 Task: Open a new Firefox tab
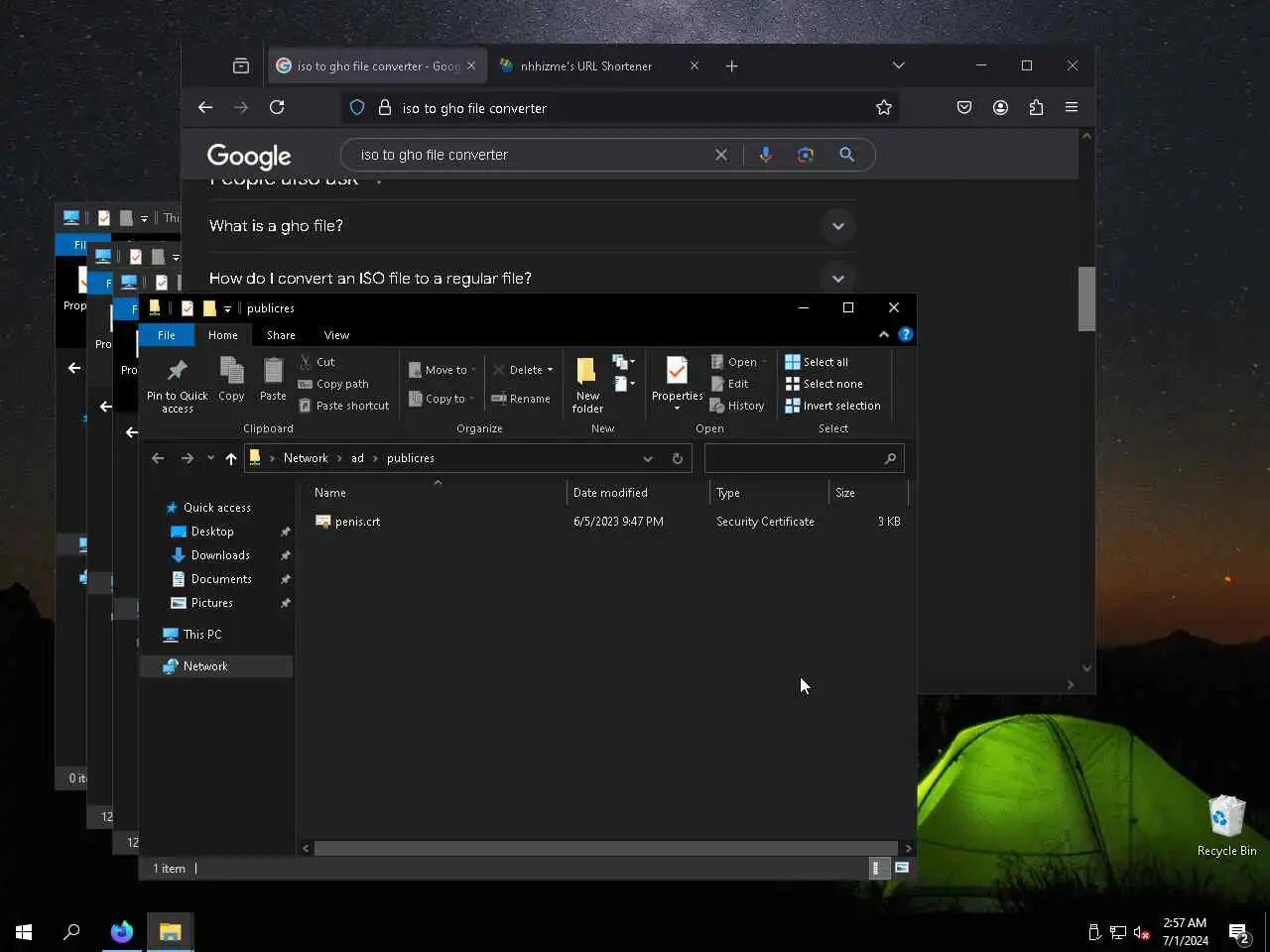click(731, 65)
